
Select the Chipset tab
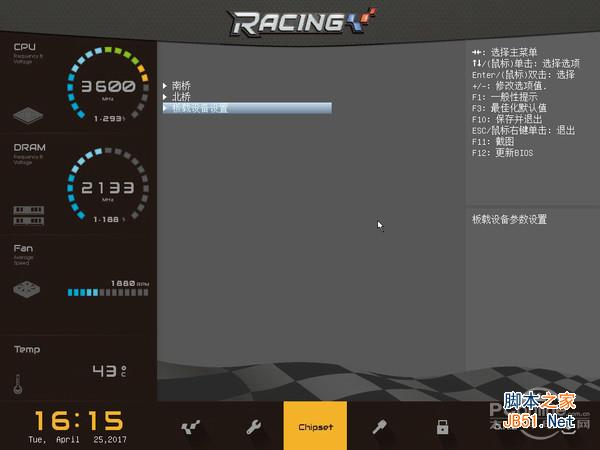pos(315,426)
